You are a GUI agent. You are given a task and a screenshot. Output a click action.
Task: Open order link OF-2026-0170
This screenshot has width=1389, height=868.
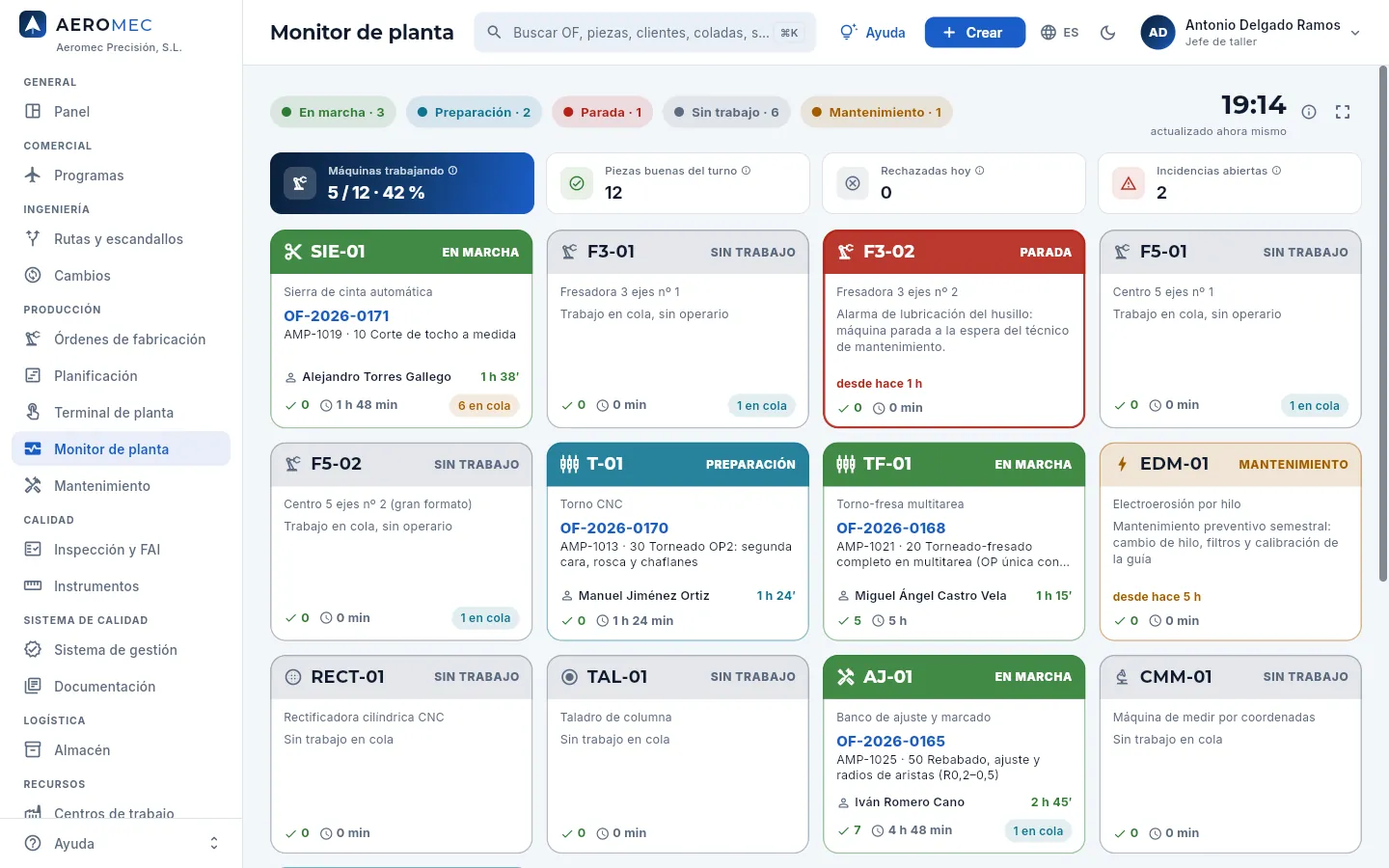click(614, 528)
